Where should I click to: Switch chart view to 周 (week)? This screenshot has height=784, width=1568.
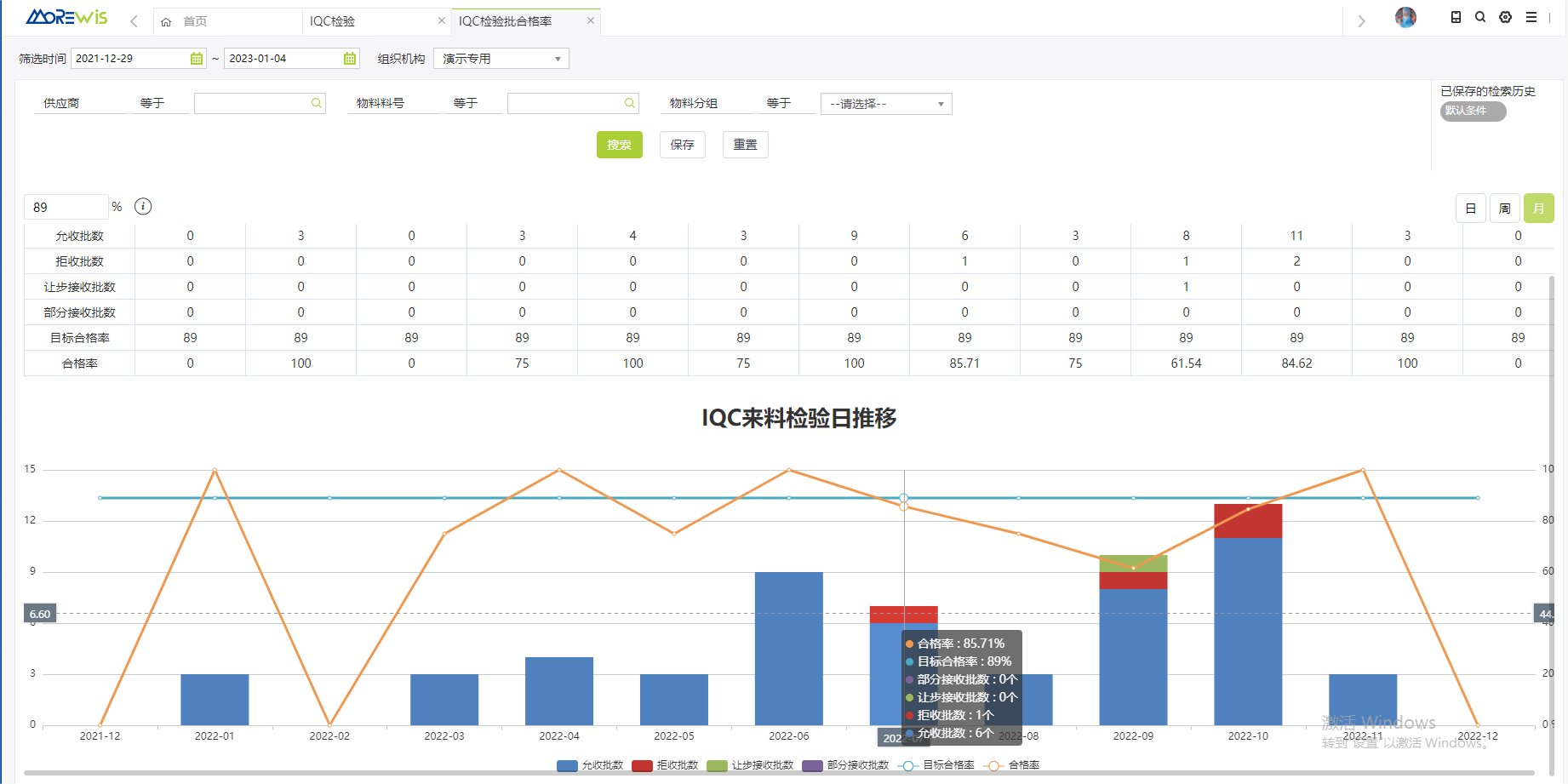[1504, 209]
